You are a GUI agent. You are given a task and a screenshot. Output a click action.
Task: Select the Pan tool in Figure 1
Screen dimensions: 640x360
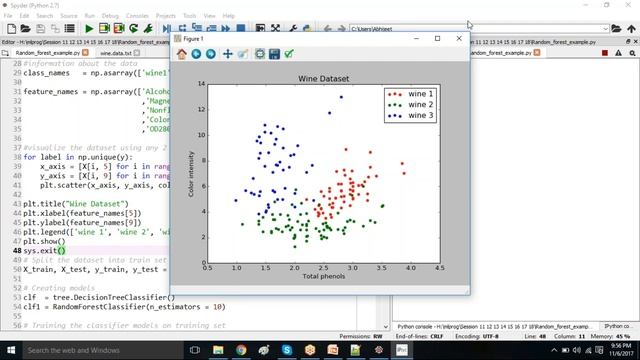(x=227, y=54)
